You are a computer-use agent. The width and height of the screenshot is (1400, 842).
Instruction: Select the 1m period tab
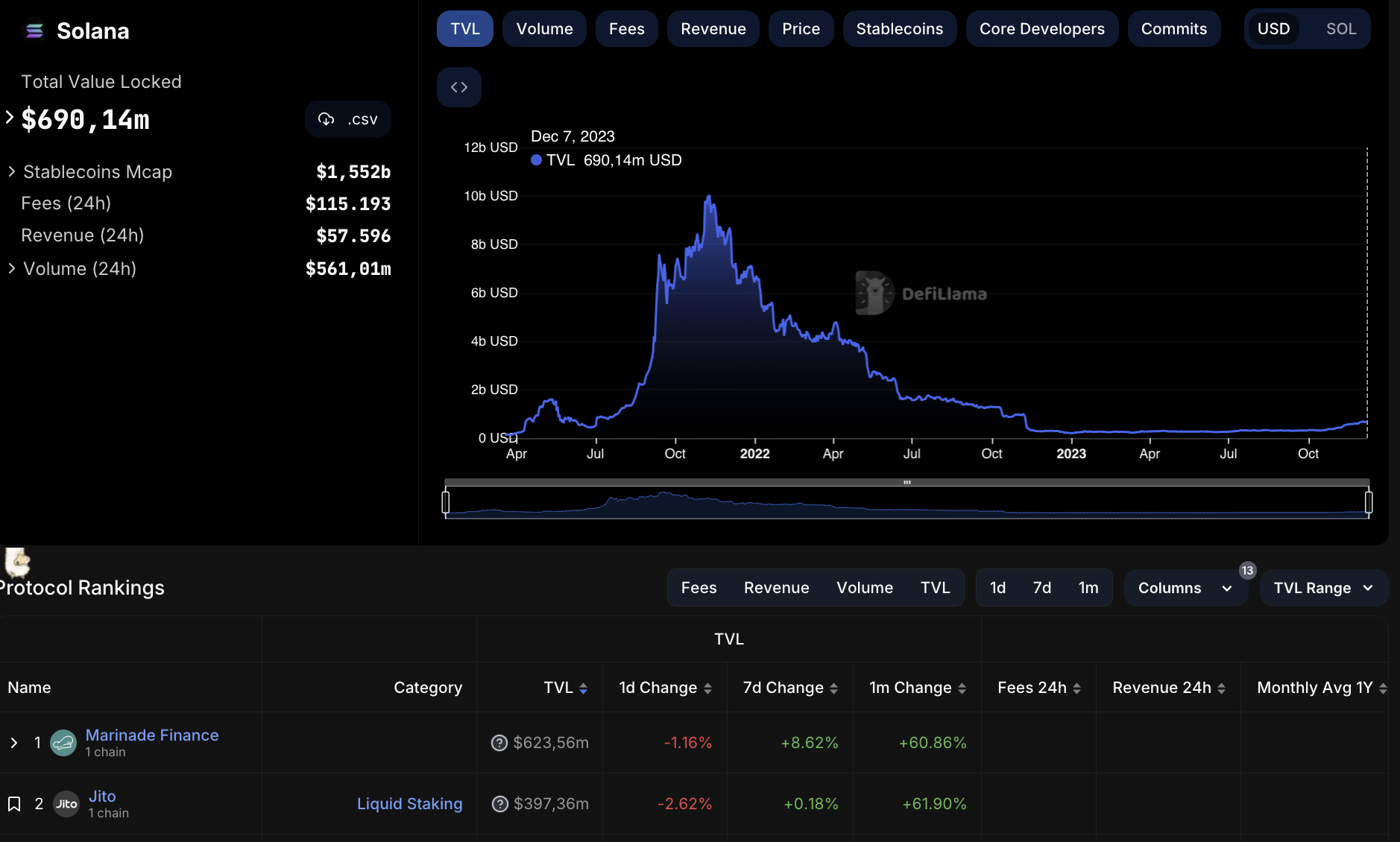[1088, 588]
